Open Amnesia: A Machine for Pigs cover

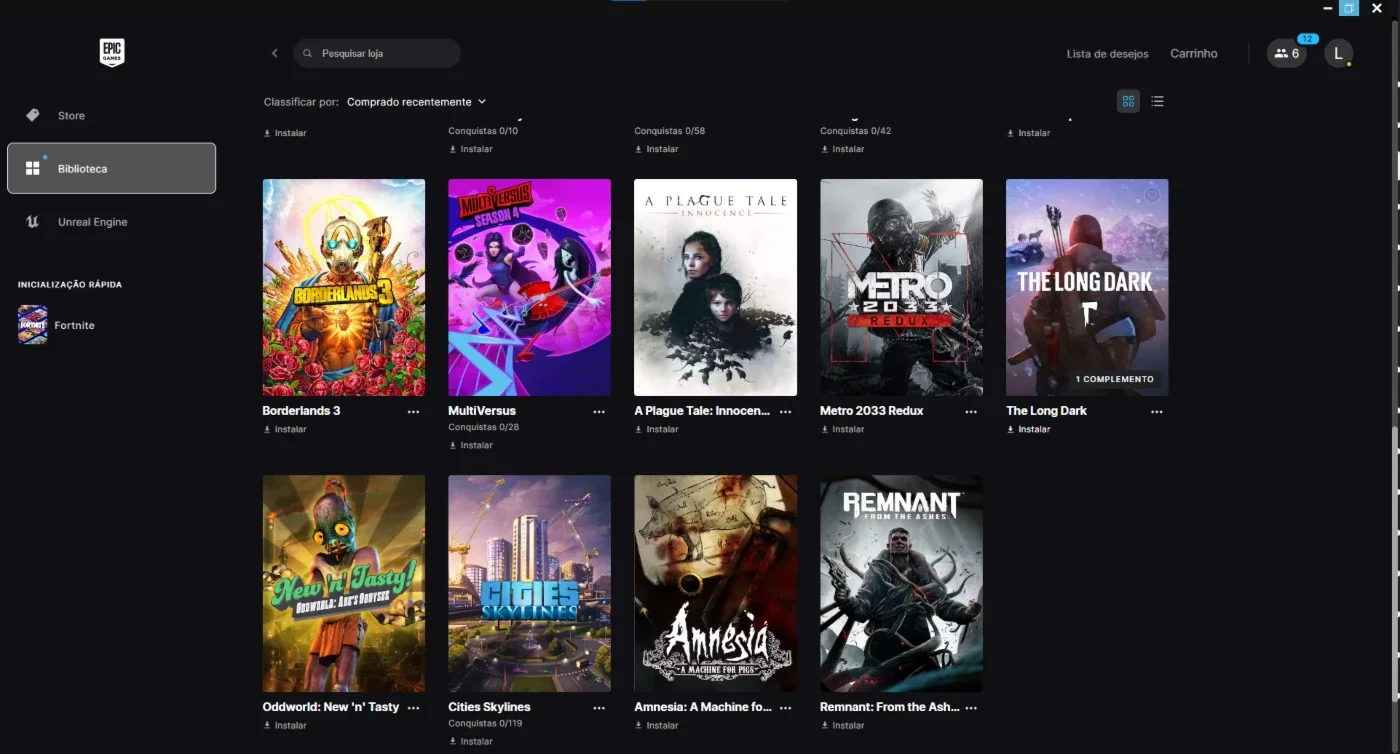coord(716,583)
